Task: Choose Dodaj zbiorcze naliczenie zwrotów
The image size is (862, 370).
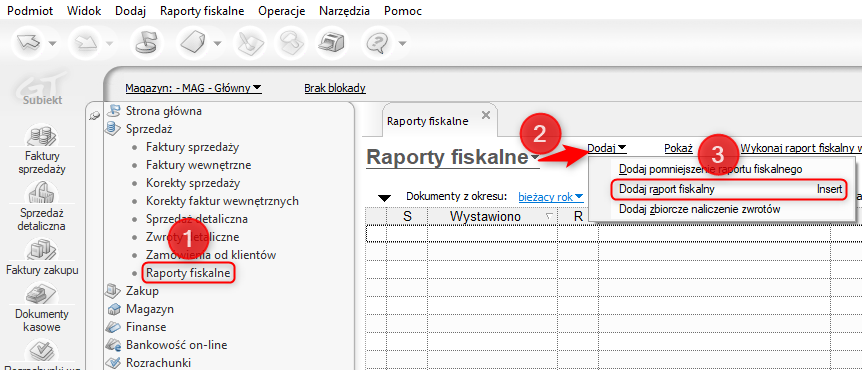Action: coord(722,209)
